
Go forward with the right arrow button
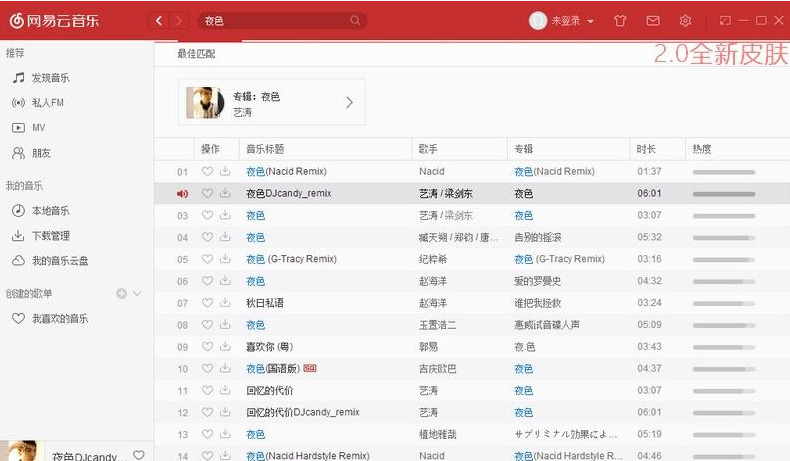tap(179, 21)
